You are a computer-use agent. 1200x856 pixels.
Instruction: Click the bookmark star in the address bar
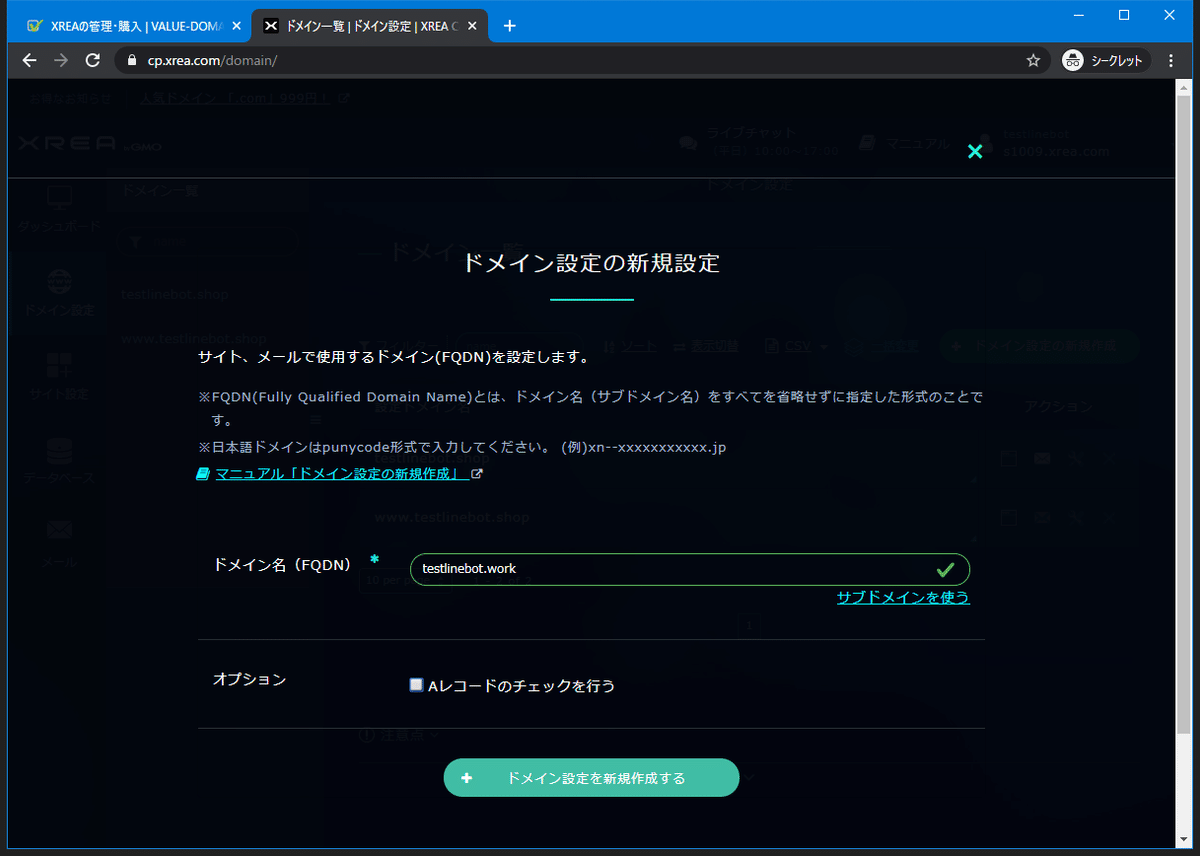pos(1033,60)
